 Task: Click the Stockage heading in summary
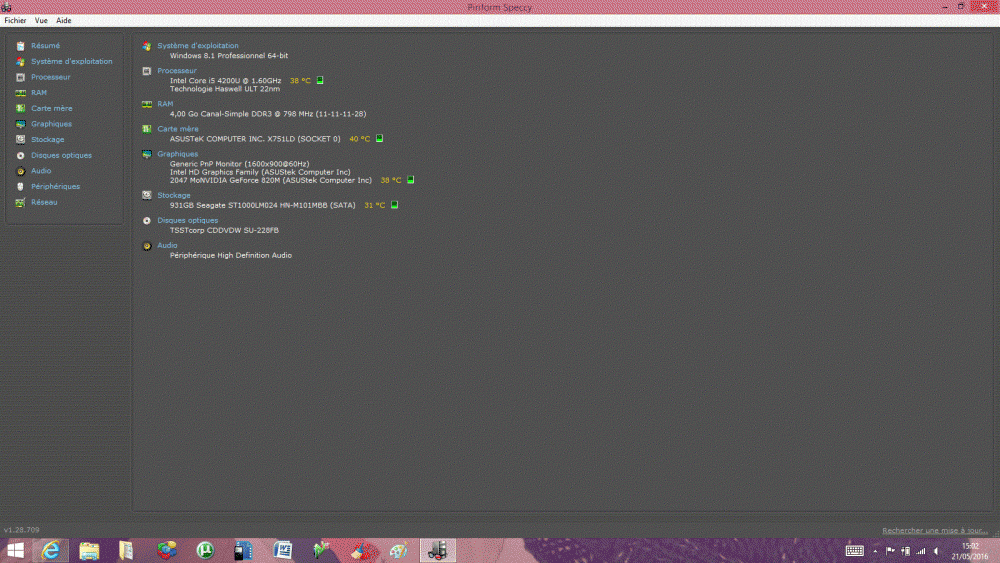point(173,195)
